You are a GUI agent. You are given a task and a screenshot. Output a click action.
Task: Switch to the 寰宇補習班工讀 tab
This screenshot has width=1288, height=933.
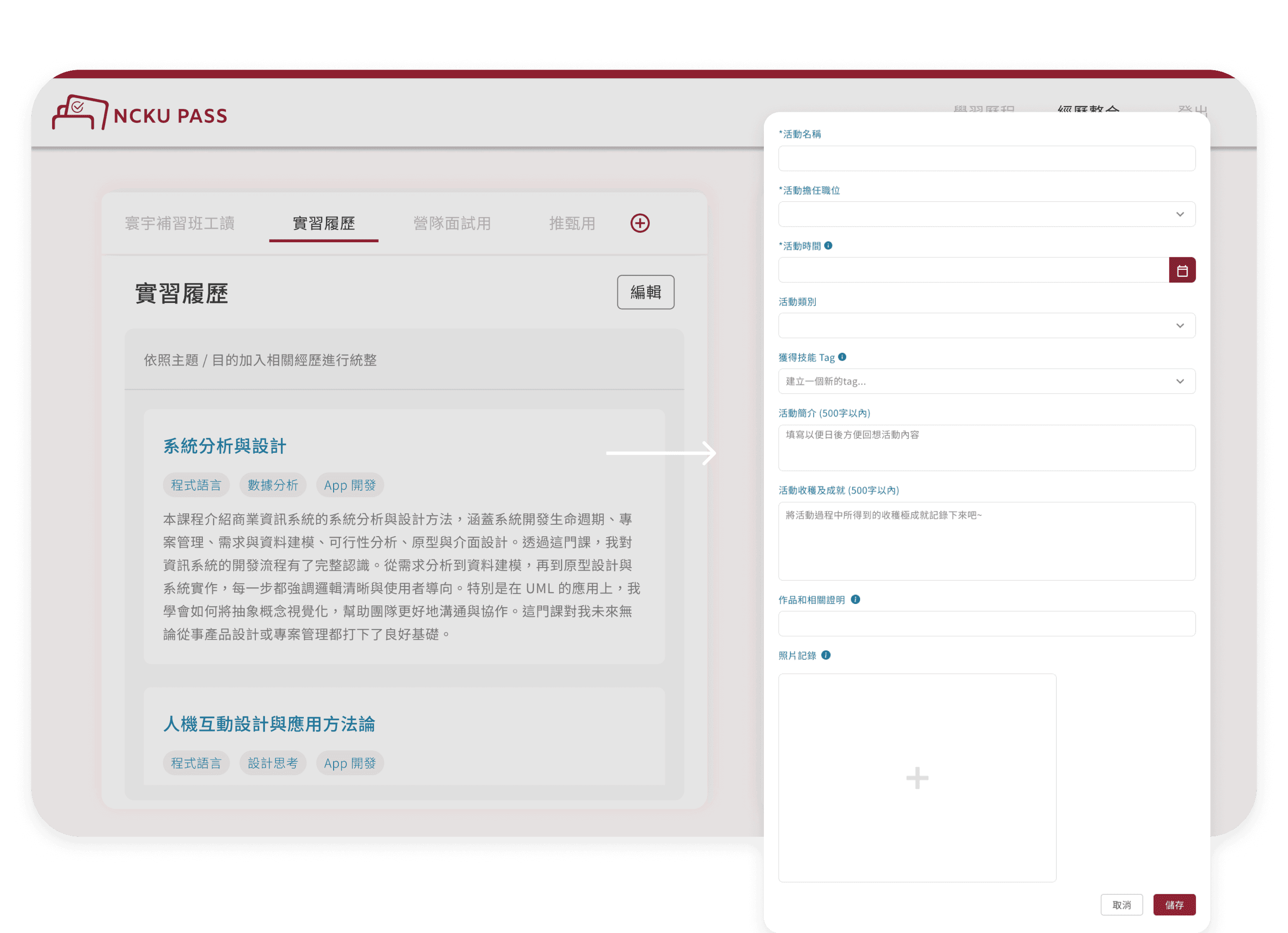[180, 223]
